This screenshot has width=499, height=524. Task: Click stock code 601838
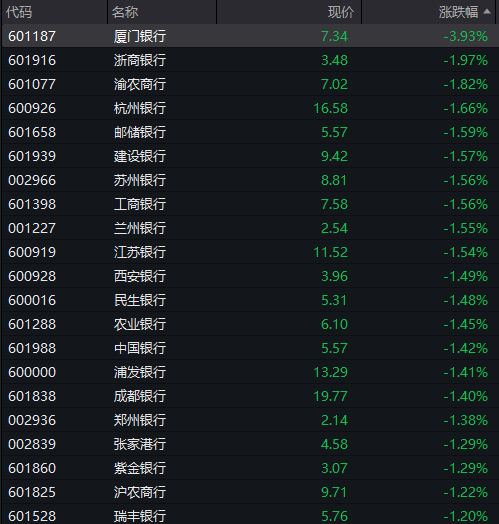32,396
